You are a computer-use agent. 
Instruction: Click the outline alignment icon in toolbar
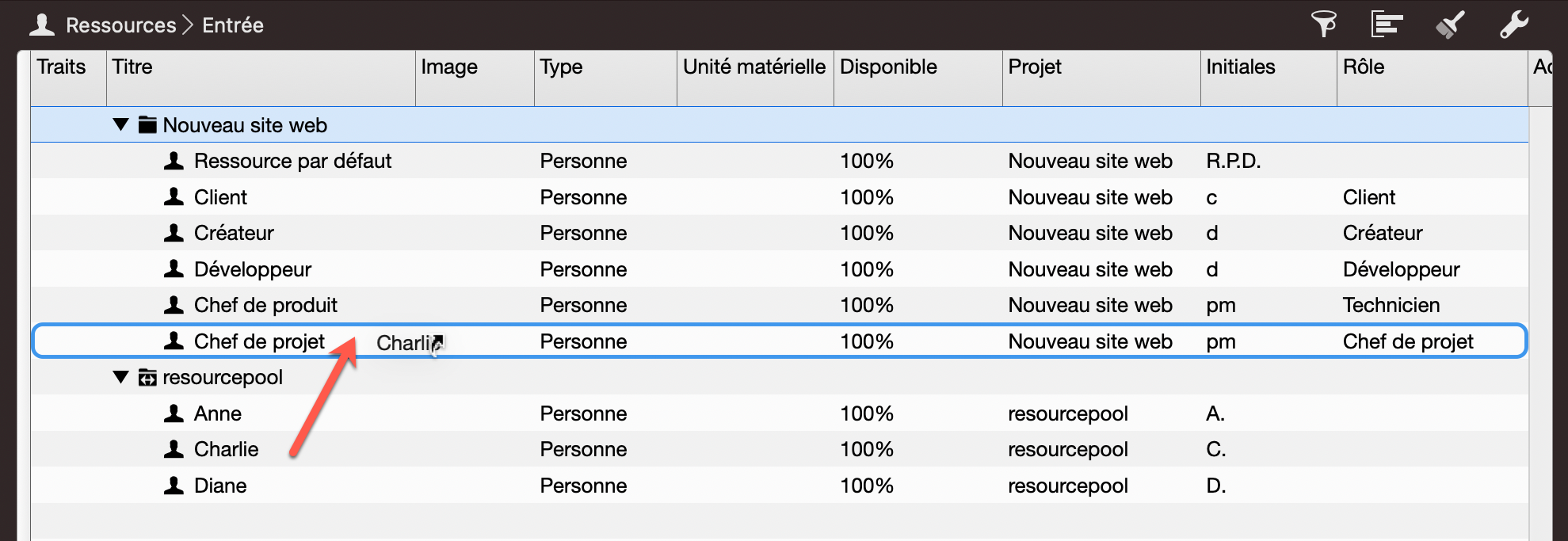[1387, 25]
